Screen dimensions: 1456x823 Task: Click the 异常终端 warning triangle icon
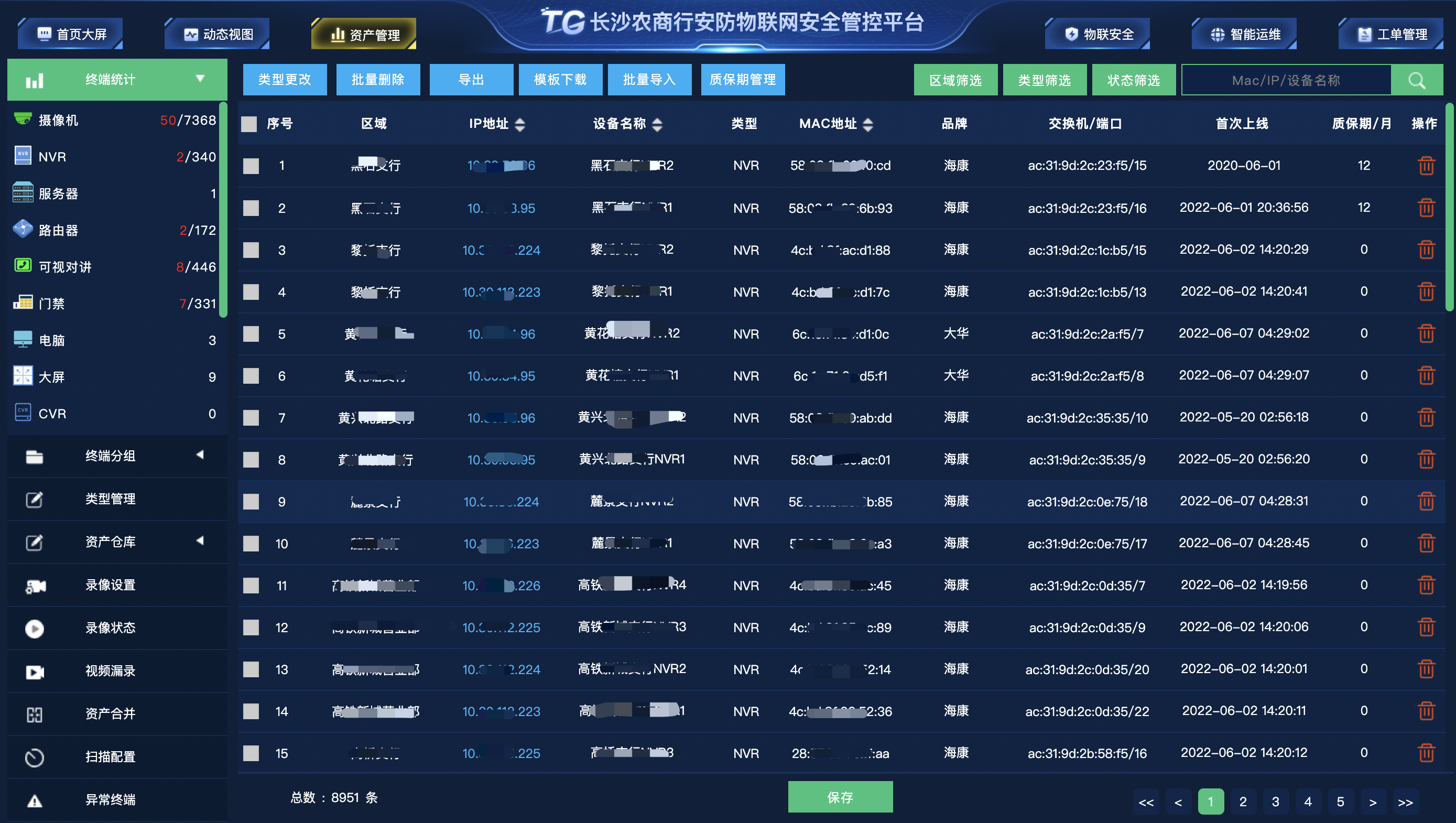35,801
